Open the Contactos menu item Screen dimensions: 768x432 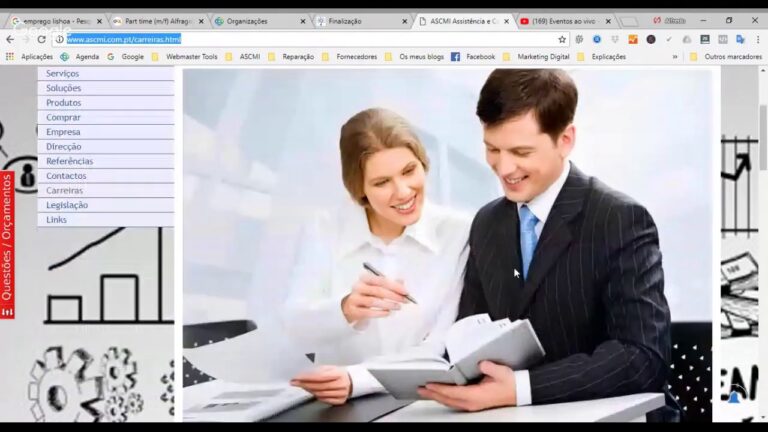click(x=106, y=176)
